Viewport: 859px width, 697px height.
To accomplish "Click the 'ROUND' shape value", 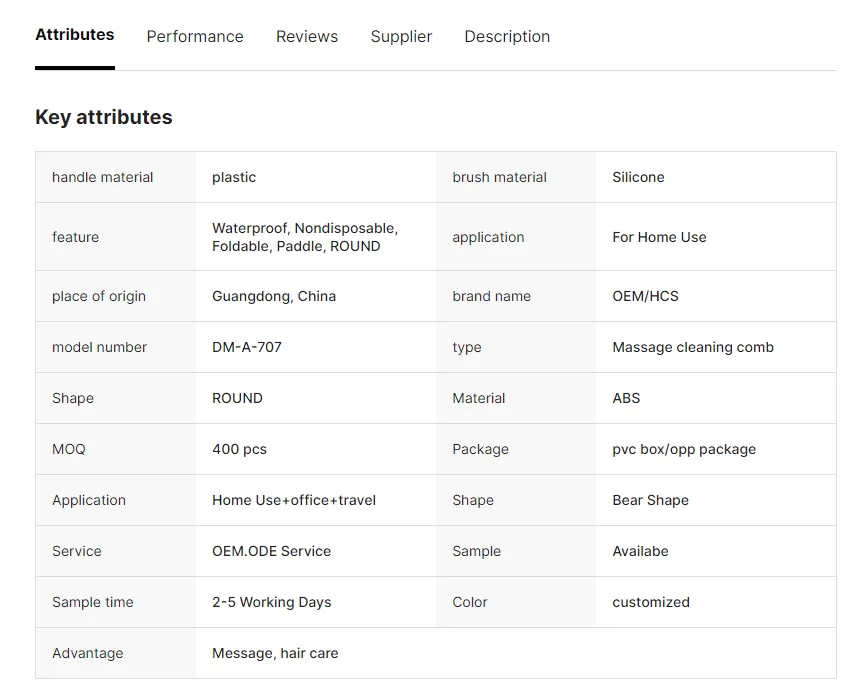I will [237, 398].
